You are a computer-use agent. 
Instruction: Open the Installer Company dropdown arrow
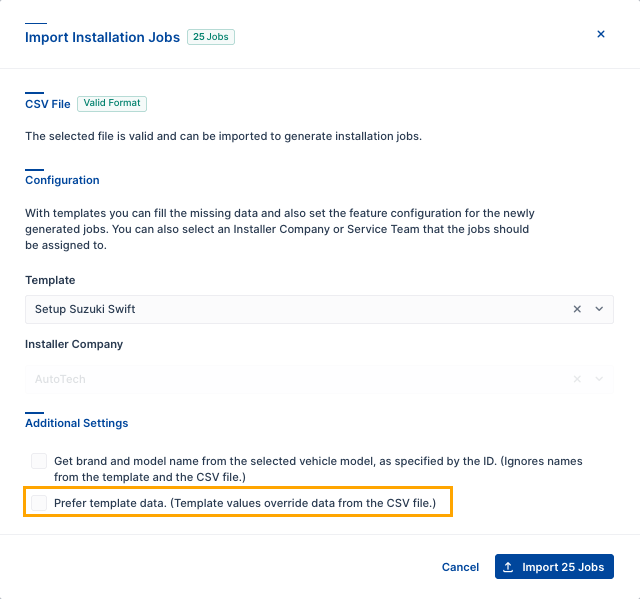[x=599, y=380]
